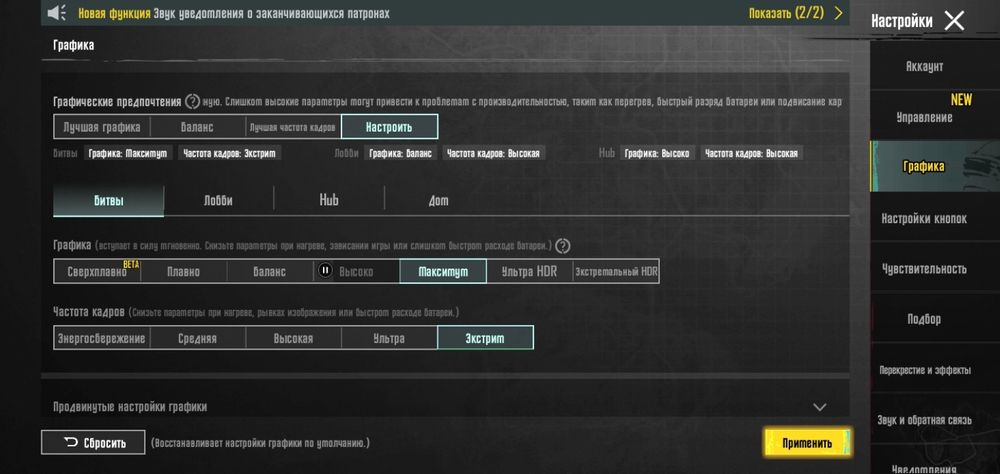Open Подбор settings section
The width and height of the screenshot is (1000, 474).
click(924, 319)
